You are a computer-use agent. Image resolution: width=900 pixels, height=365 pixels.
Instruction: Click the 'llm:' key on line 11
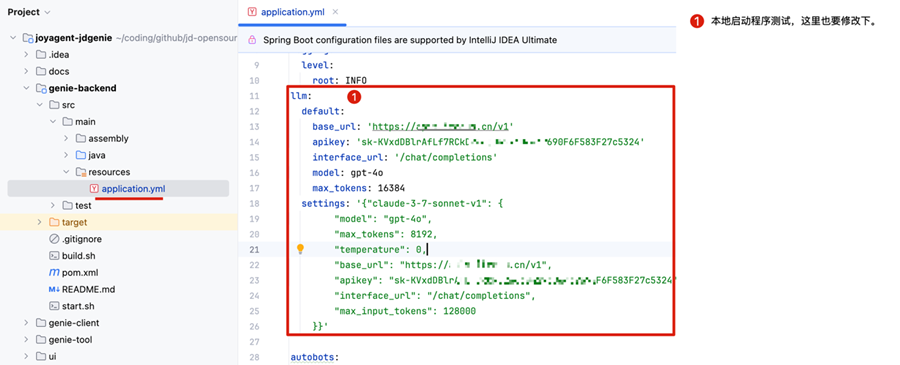pos(300,96)
